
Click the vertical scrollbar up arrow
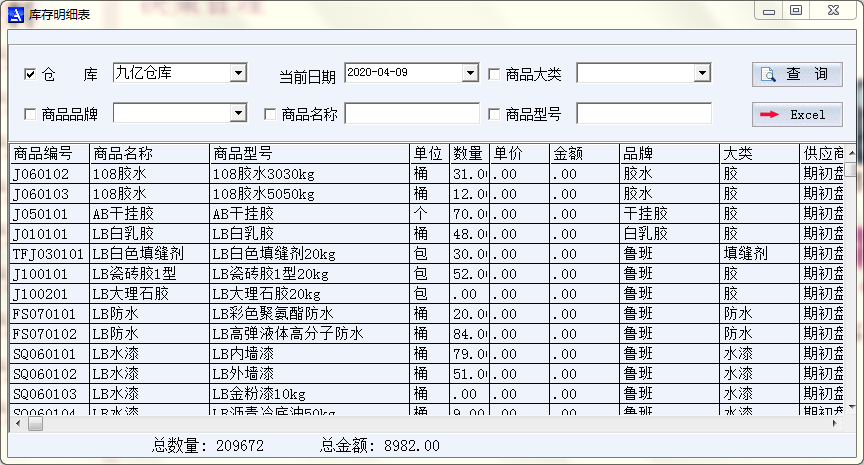coord(852,153)
